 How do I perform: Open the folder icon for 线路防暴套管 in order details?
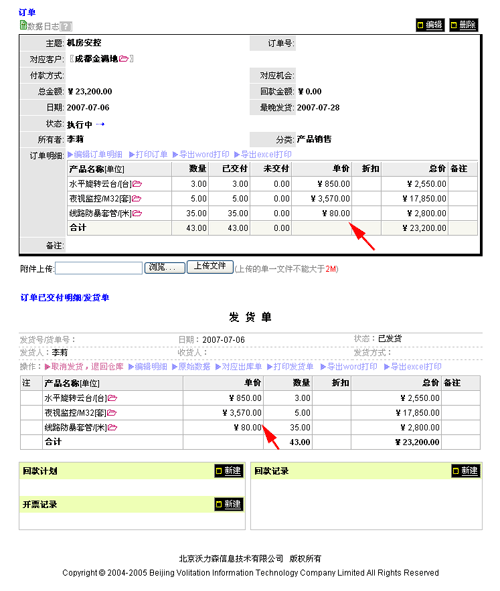point(137,213)
